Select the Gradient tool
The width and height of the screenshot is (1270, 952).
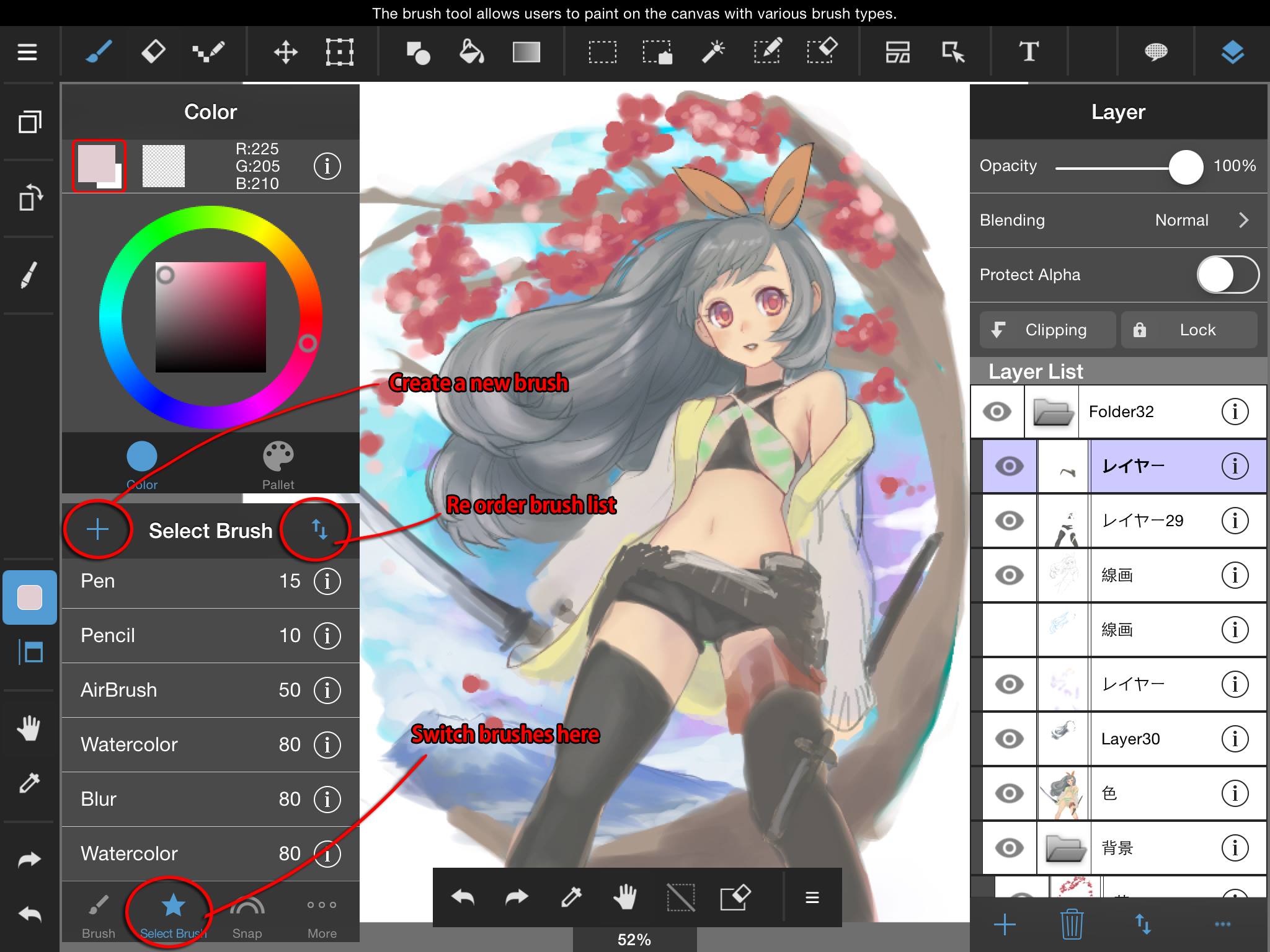(526, 52)
